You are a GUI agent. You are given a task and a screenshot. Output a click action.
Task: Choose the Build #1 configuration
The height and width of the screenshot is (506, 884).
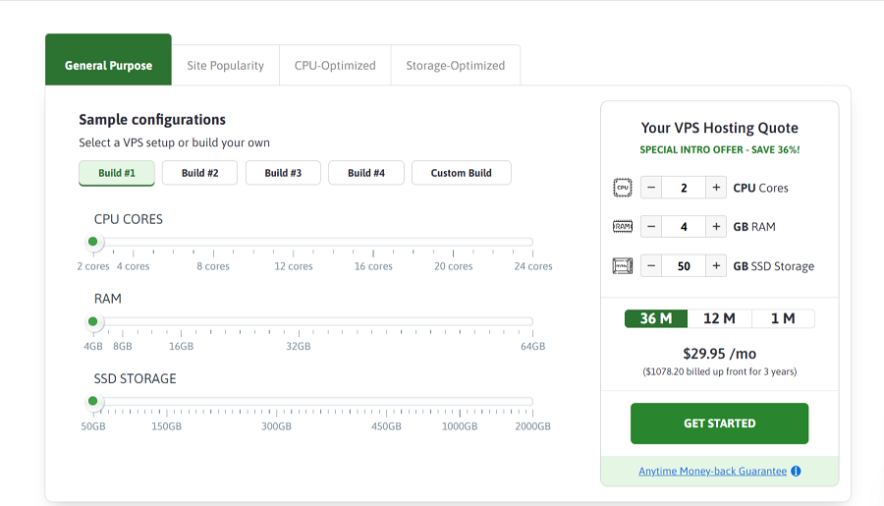[x=117, y=173]
